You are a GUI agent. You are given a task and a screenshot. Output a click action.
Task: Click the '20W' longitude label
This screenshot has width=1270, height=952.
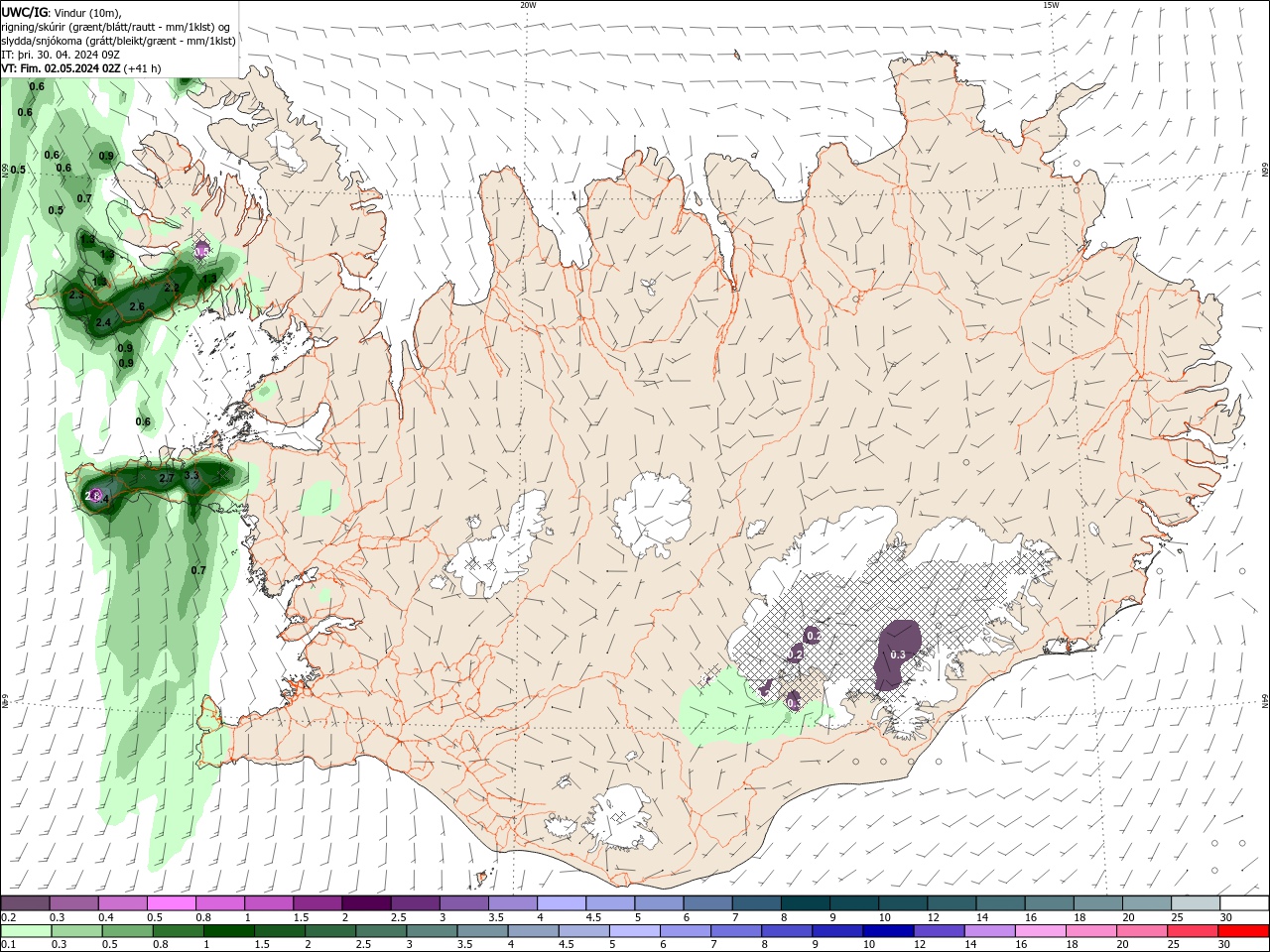coord(528,5)
